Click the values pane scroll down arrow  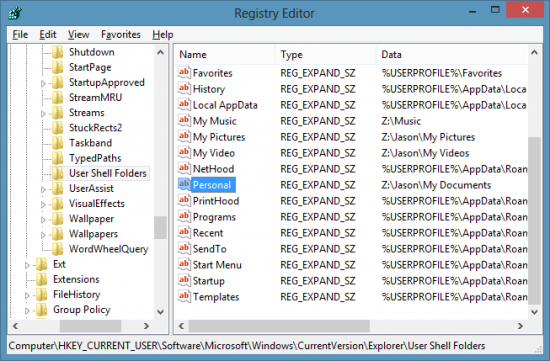click(534, 312)
